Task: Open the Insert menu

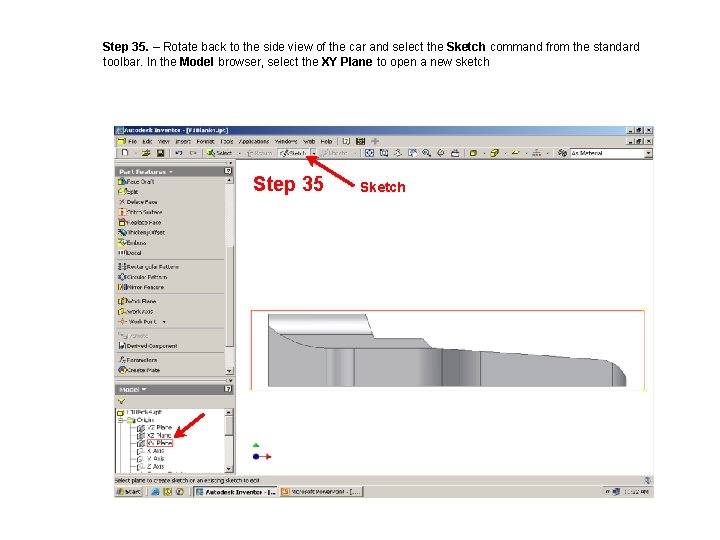Action: pos(183,141)
